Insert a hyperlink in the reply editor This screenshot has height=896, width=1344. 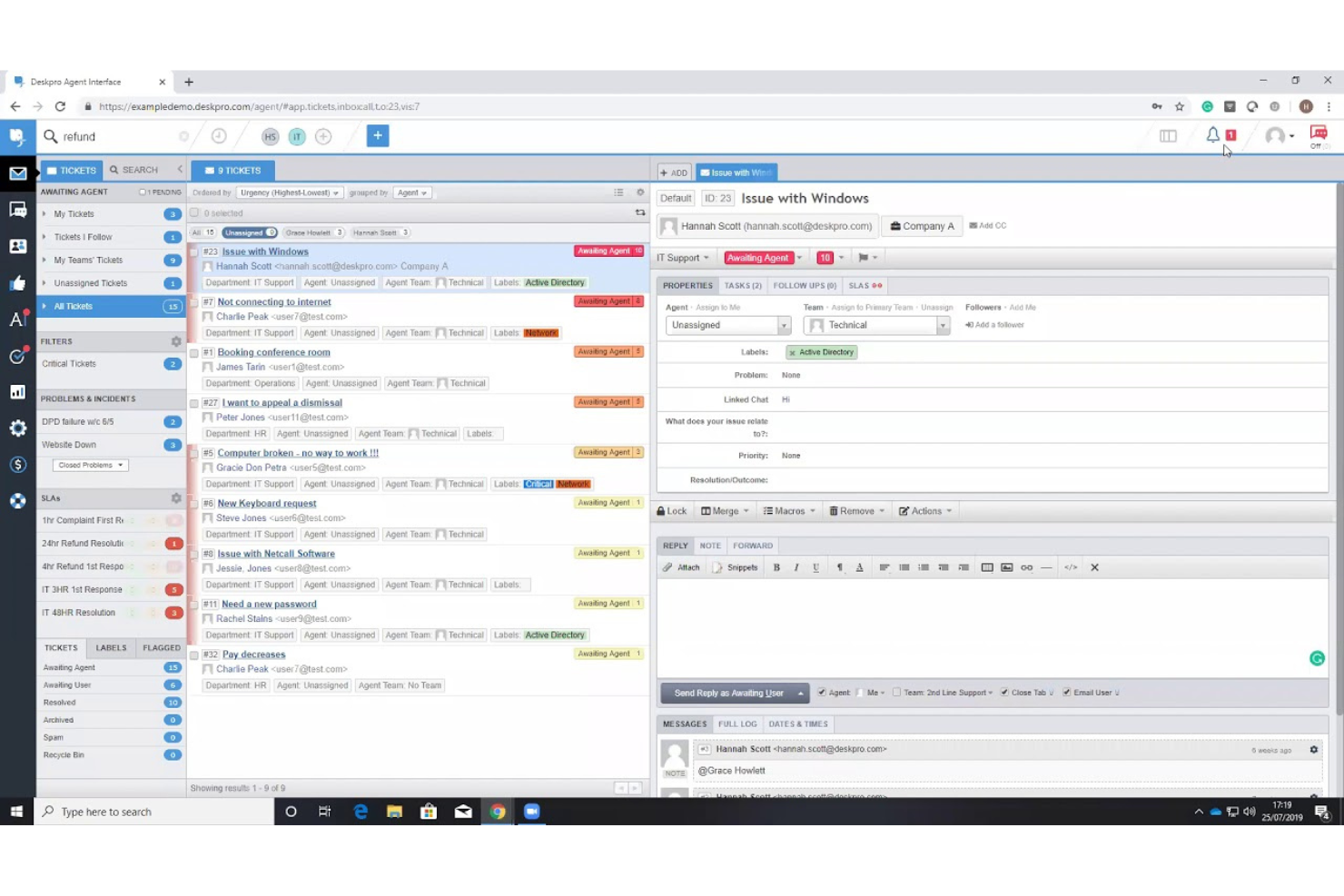(1026, 566)
